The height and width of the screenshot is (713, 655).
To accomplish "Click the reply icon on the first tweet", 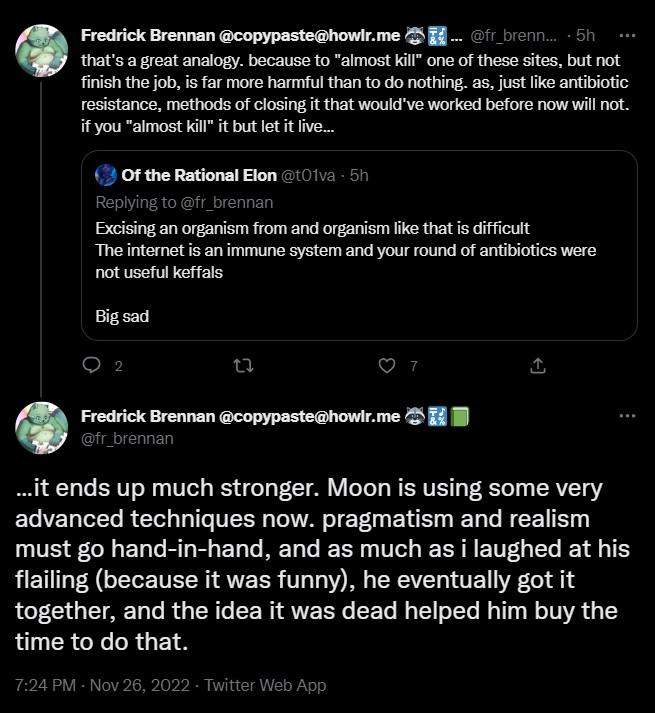I will click(x=93, y=366).
